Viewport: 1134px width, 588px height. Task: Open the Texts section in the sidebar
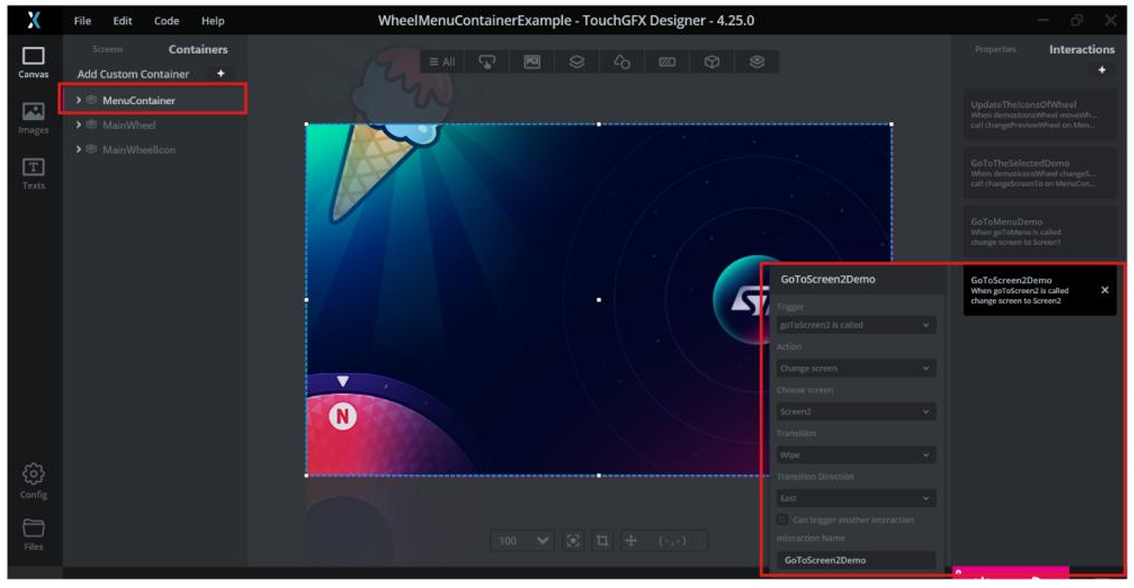(33, 174)
